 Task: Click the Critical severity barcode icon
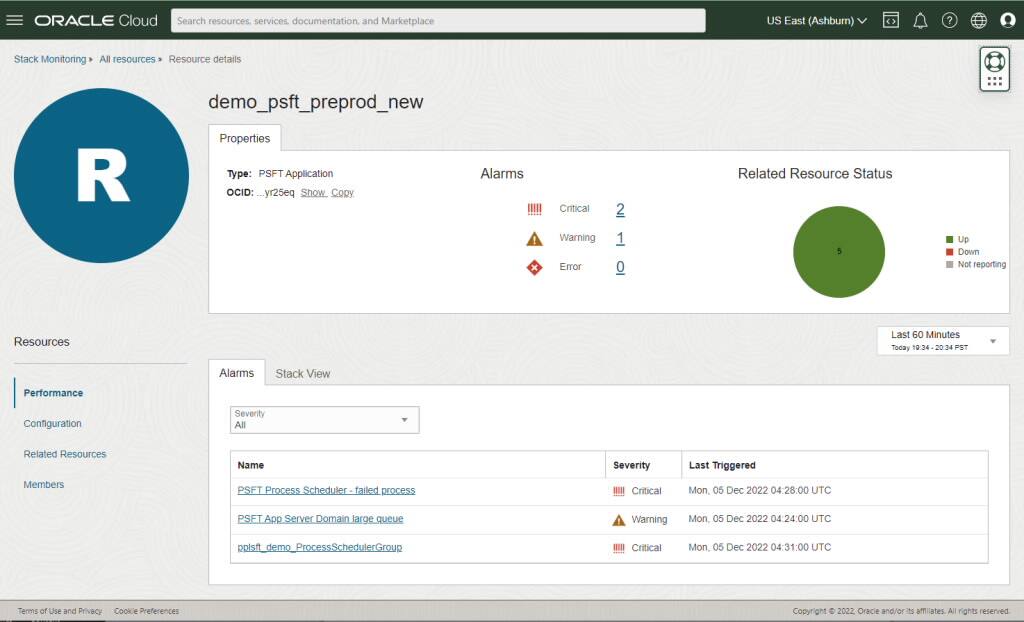pos(536,209)
